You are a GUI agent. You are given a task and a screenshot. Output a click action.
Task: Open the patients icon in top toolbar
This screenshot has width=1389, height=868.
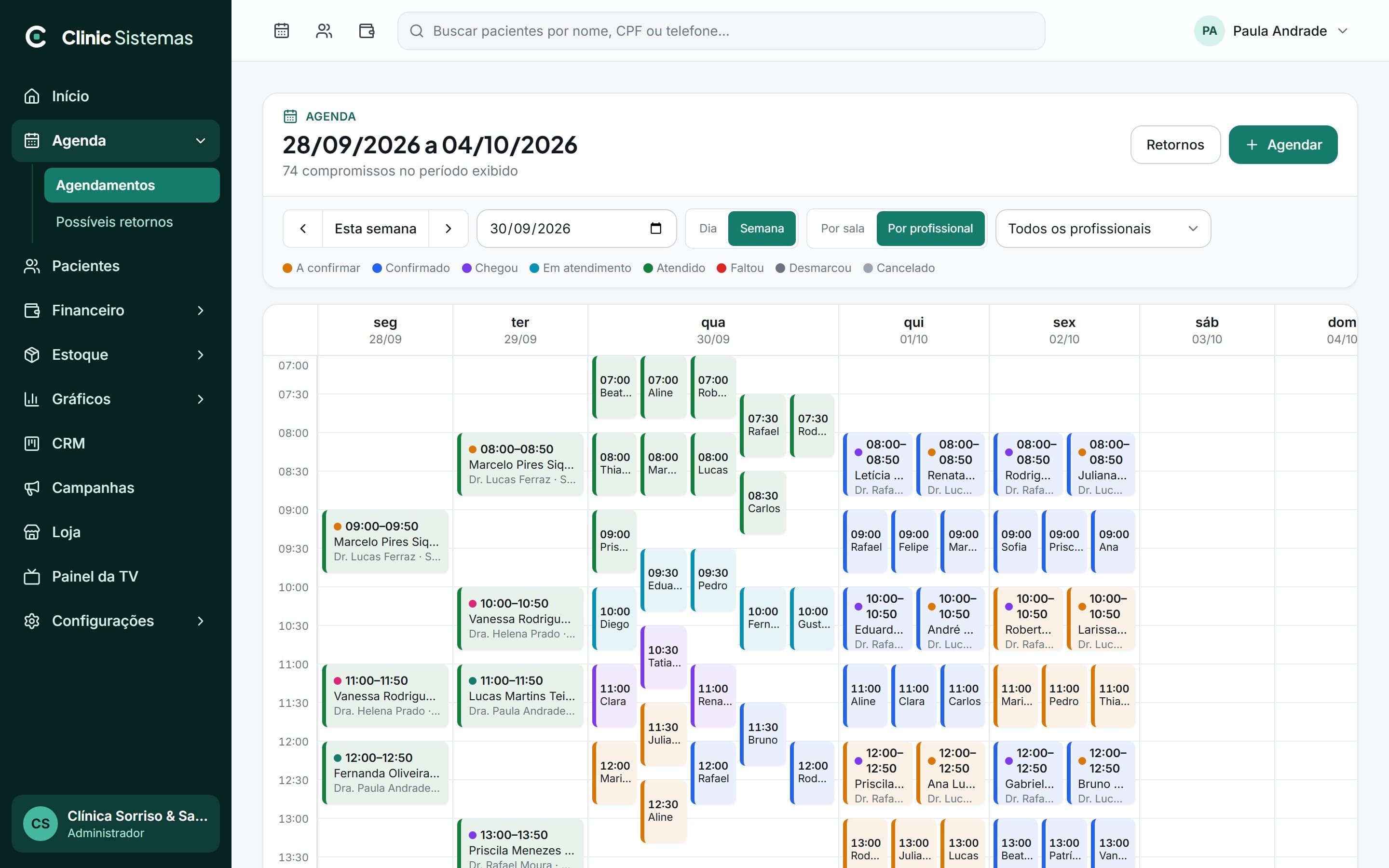324,31
